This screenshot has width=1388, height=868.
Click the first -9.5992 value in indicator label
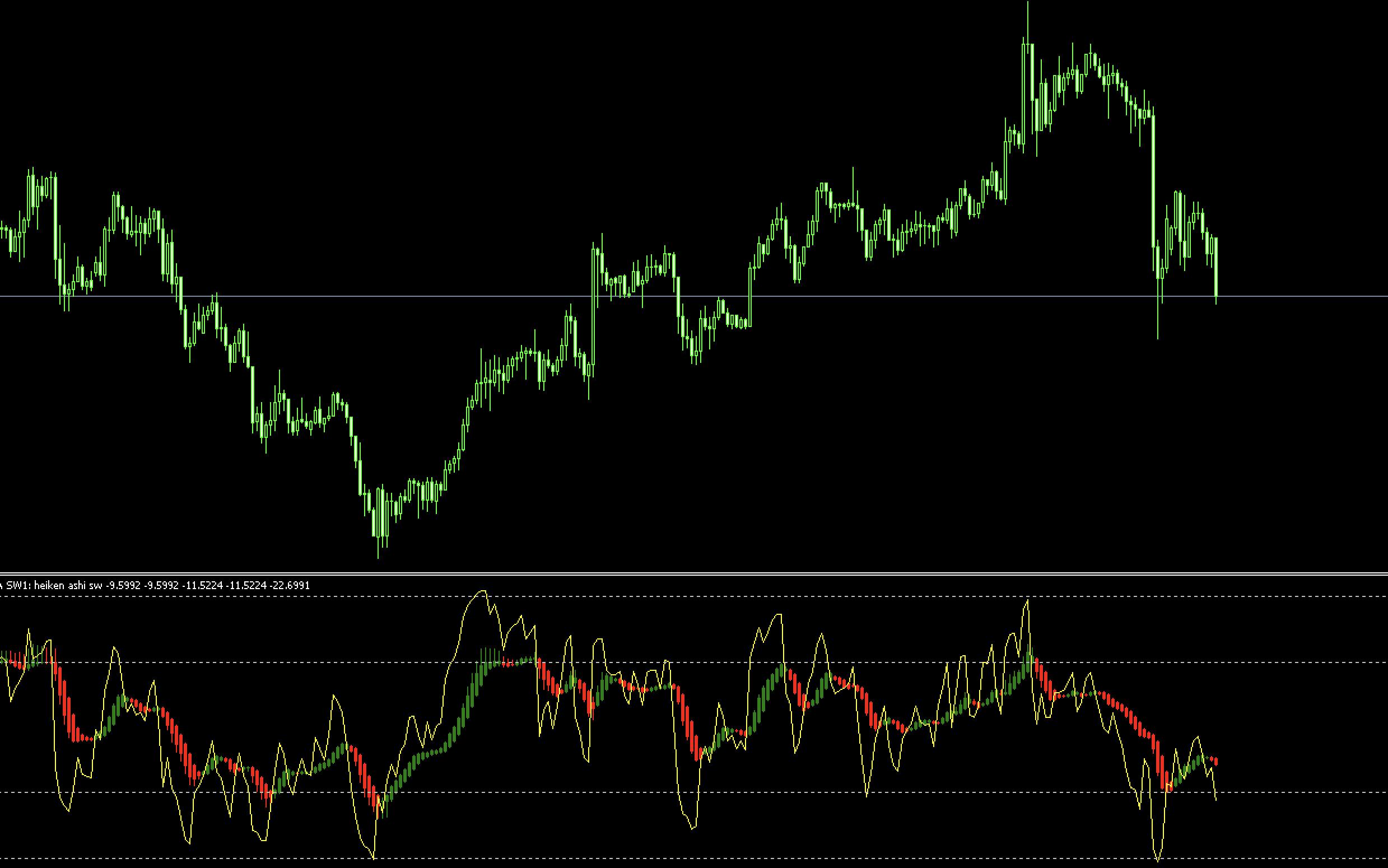[x=124, y=586]
